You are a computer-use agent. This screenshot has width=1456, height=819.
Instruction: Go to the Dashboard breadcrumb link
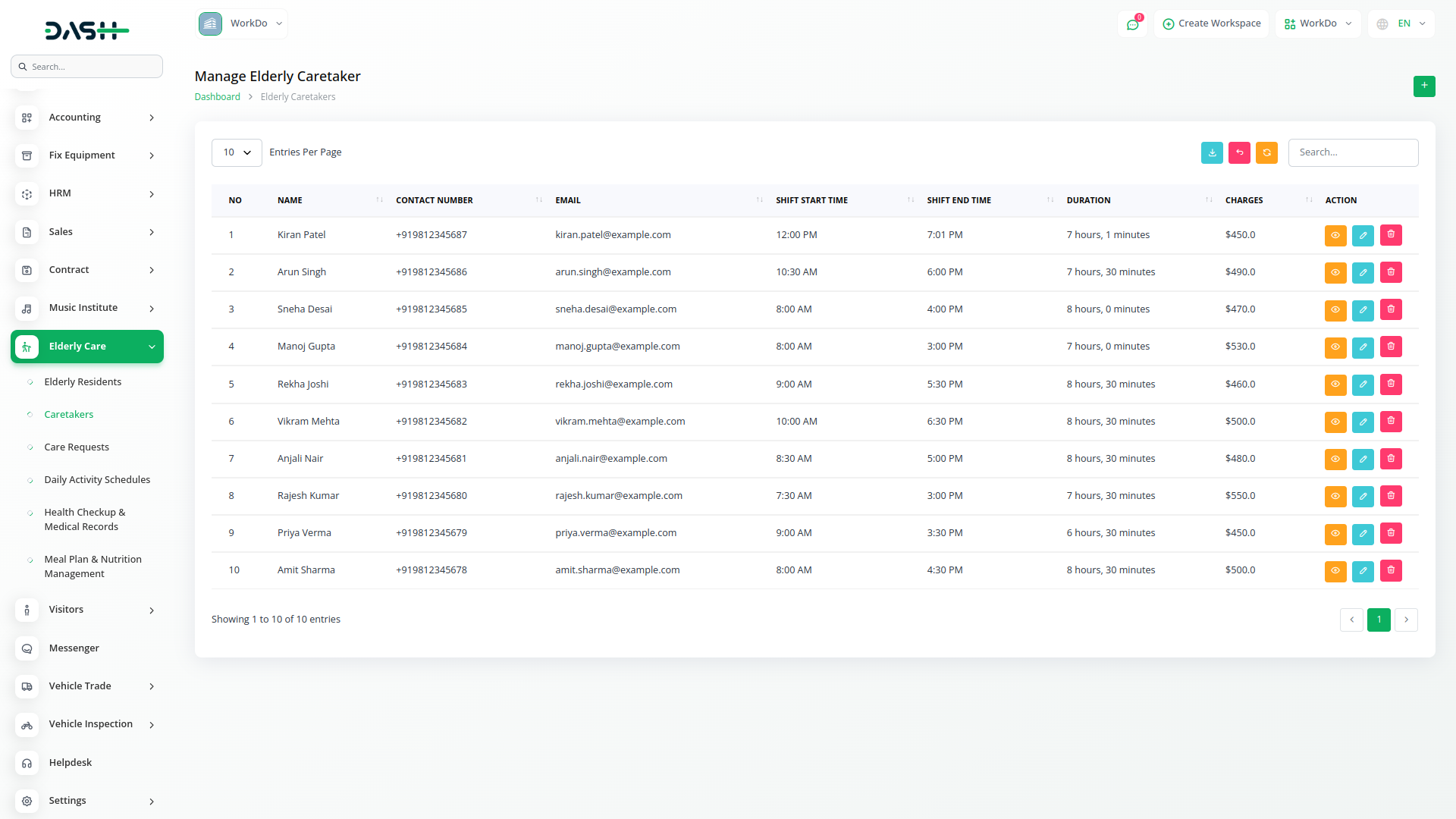[217, 97]
